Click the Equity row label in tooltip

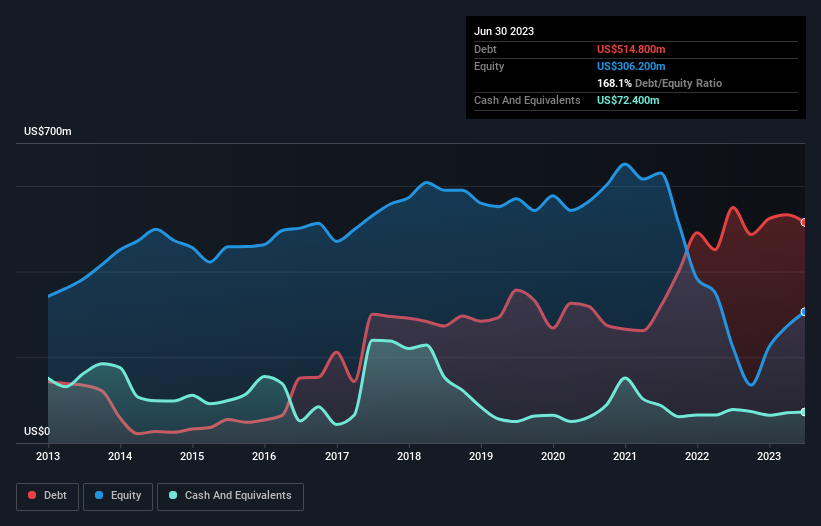(489, 66)
